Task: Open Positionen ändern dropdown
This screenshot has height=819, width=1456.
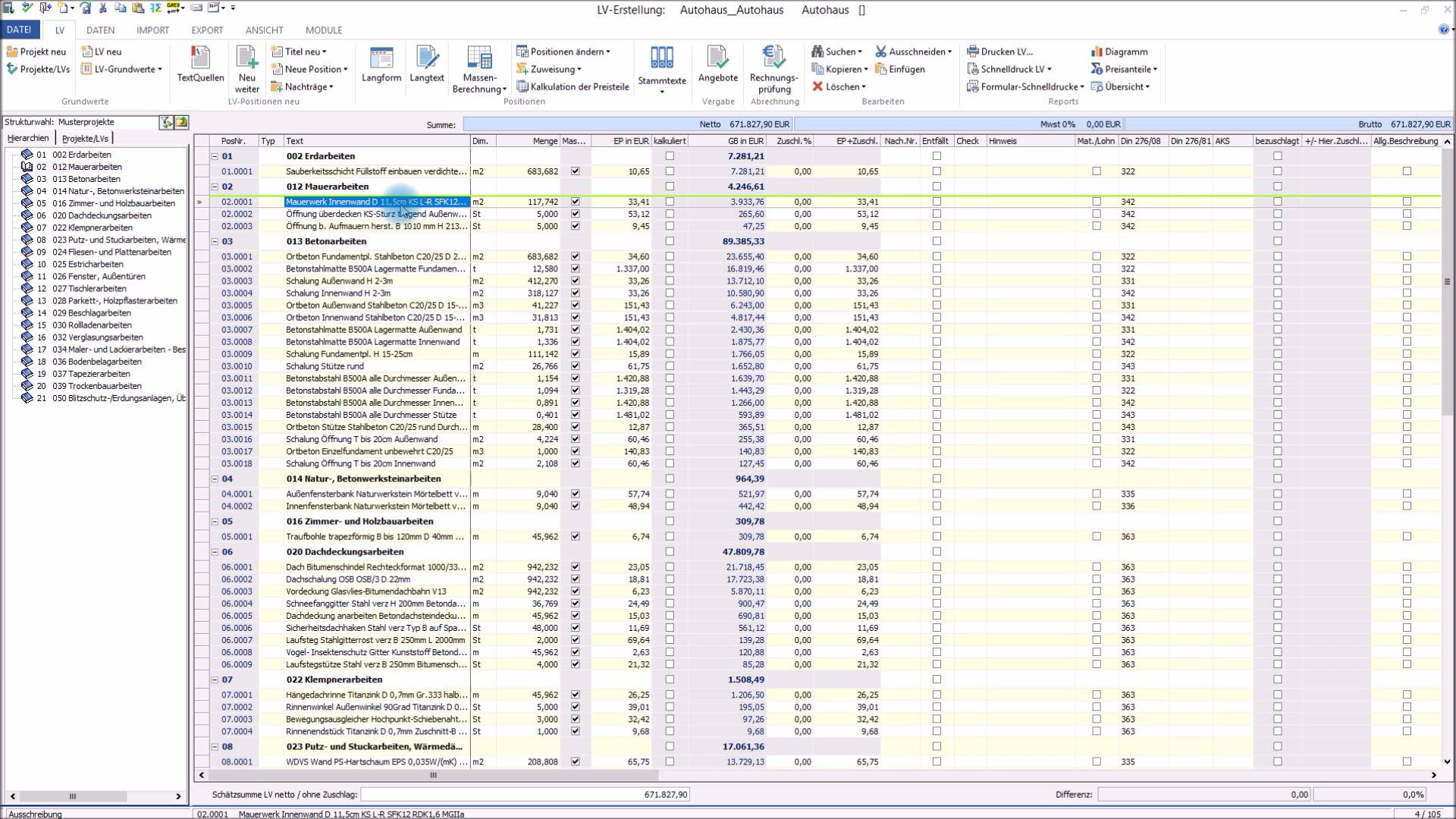Action: [x=563, y=52]
